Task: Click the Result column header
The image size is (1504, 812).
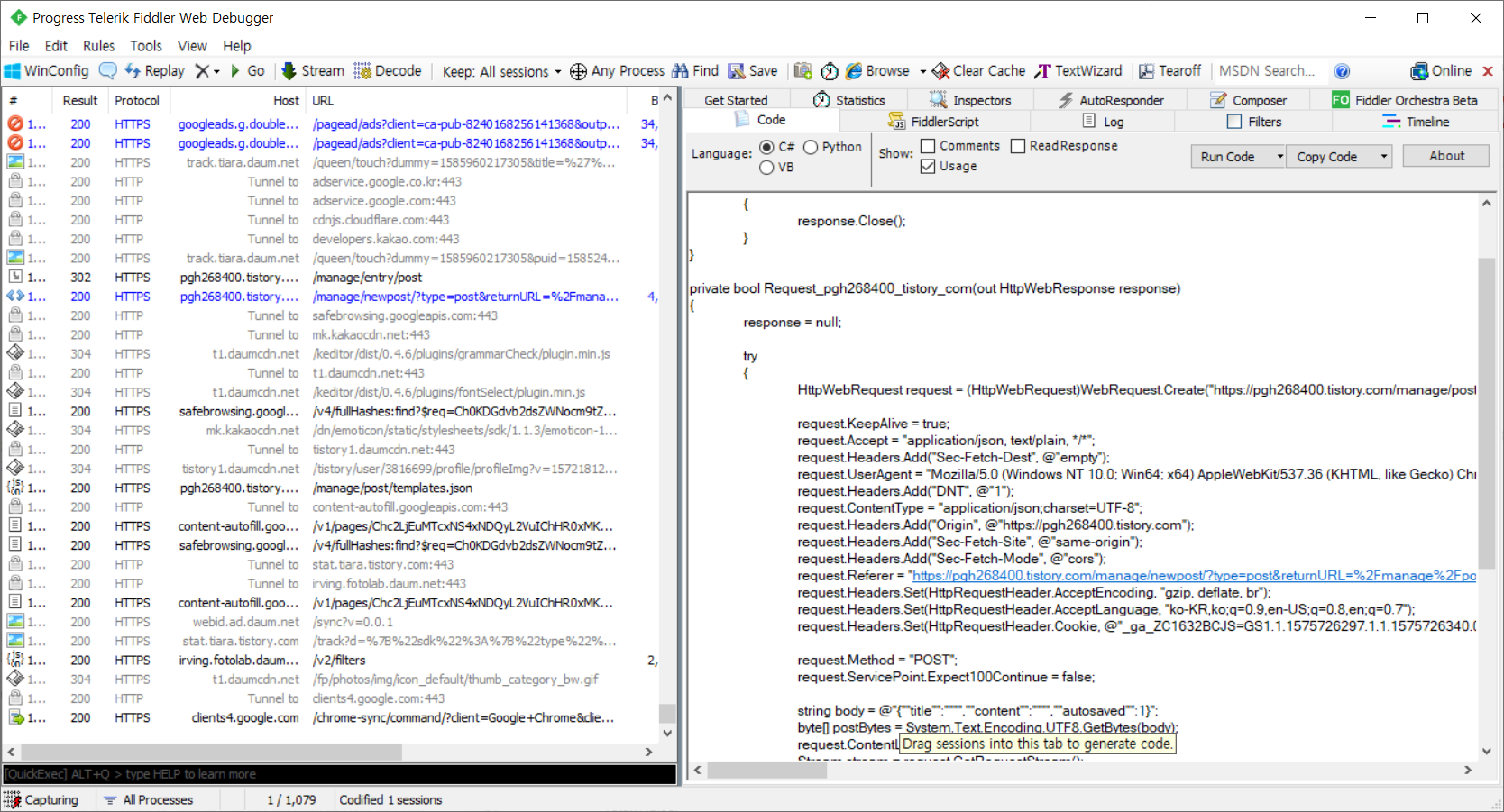Action: point(80,100)
